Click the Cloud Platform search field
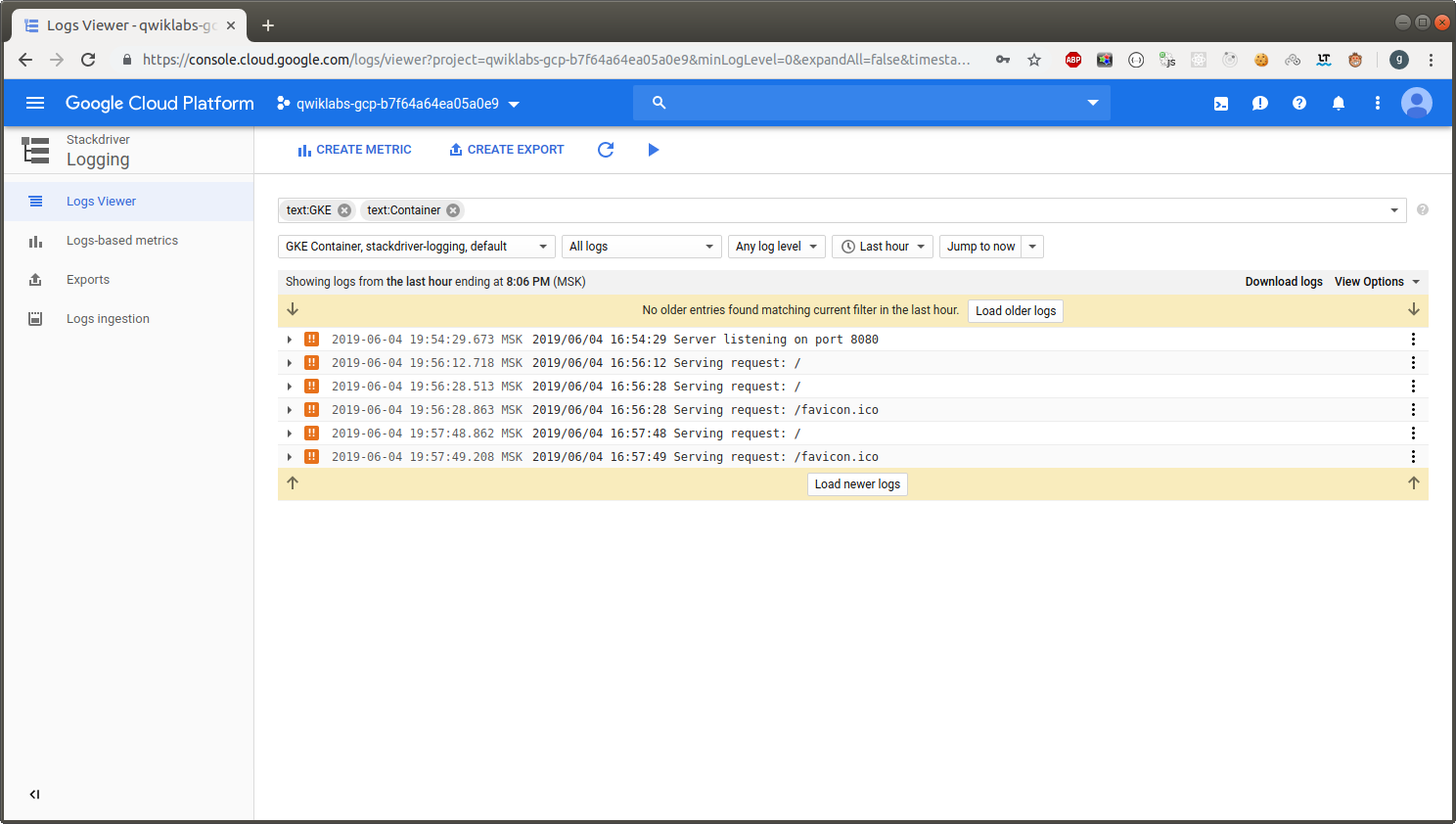This screenshot has height=824, width=1456. tap(871, 103)
